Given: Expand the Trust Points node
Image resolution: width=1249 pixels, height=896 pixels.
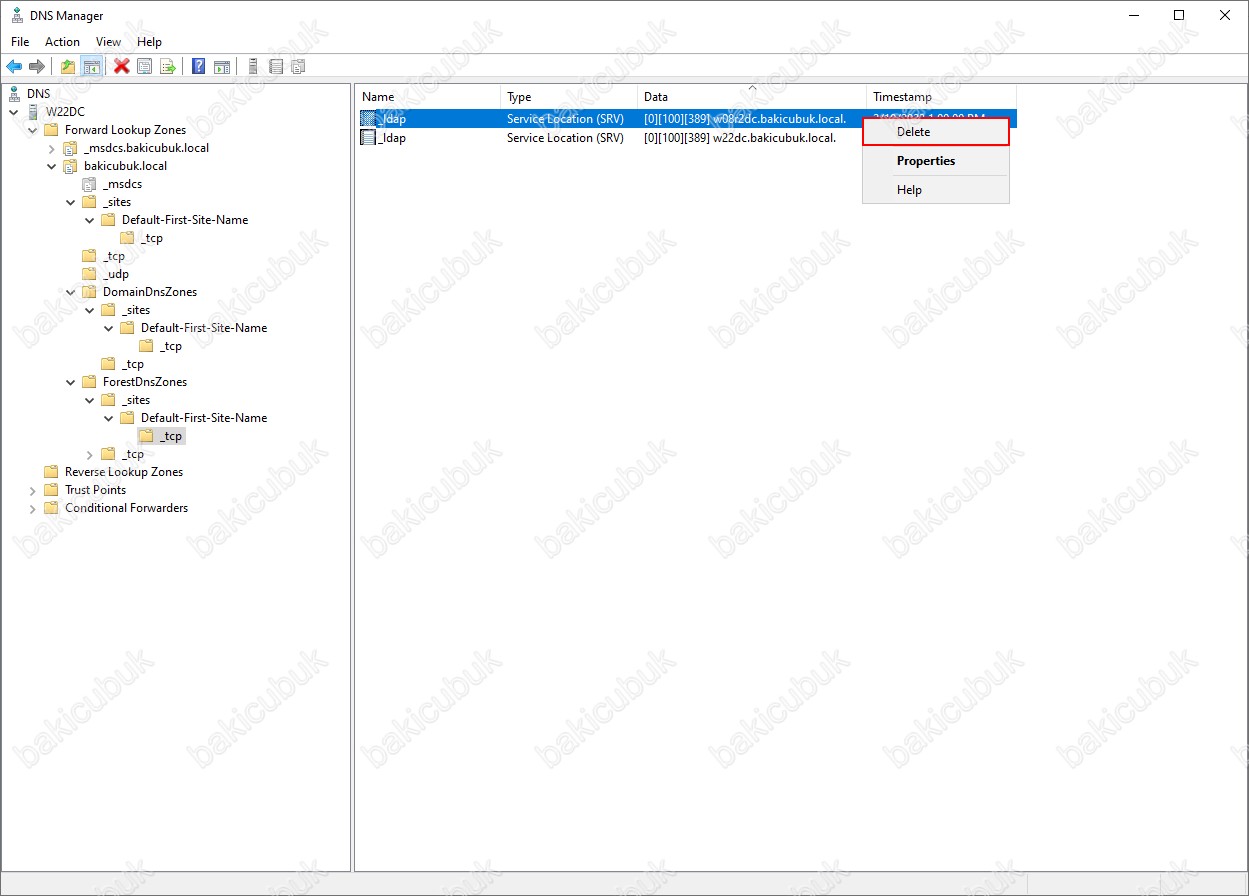Looking at the screenshot, I should [x=33, y=490].
